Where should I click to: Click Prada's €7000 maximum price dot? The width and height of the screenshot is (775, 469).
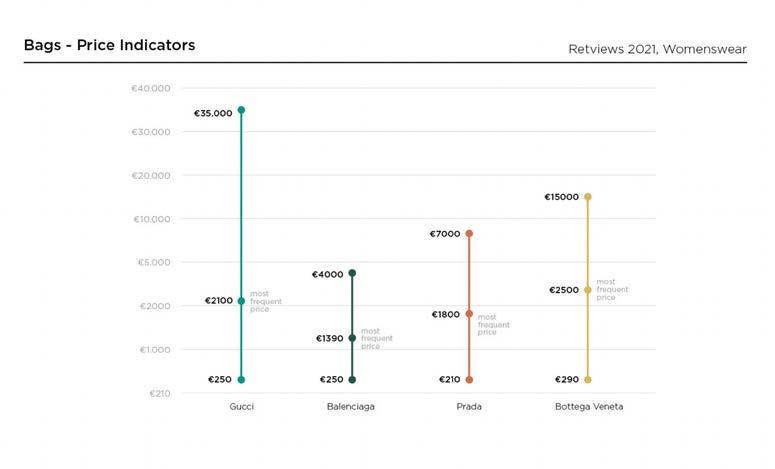point(469,234)
